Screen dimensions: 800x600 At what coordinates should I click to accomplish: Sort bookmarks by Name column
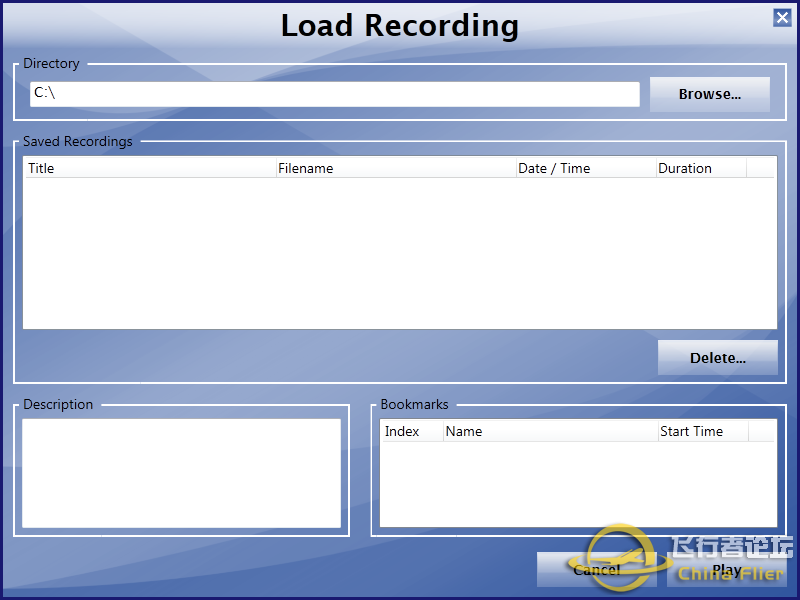coord(550,431)
